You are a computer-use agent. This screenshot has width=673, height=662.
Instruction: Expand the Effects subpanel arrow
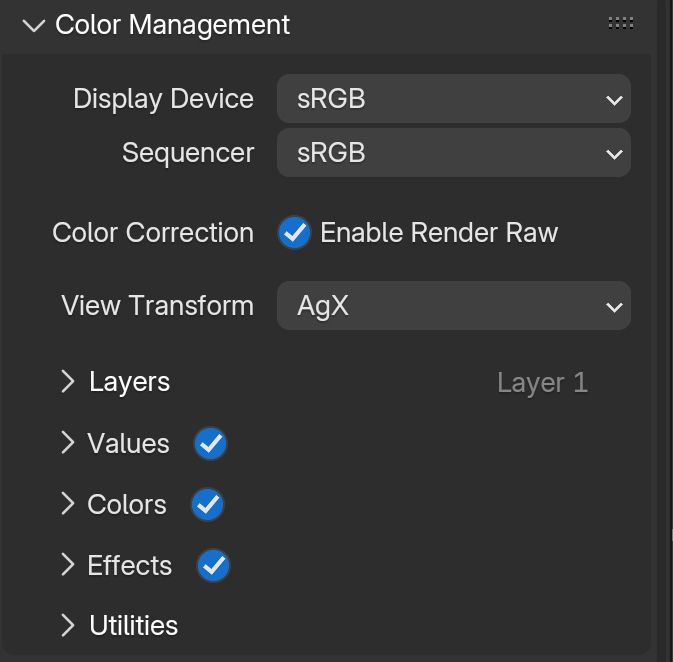tap(67, 565)
